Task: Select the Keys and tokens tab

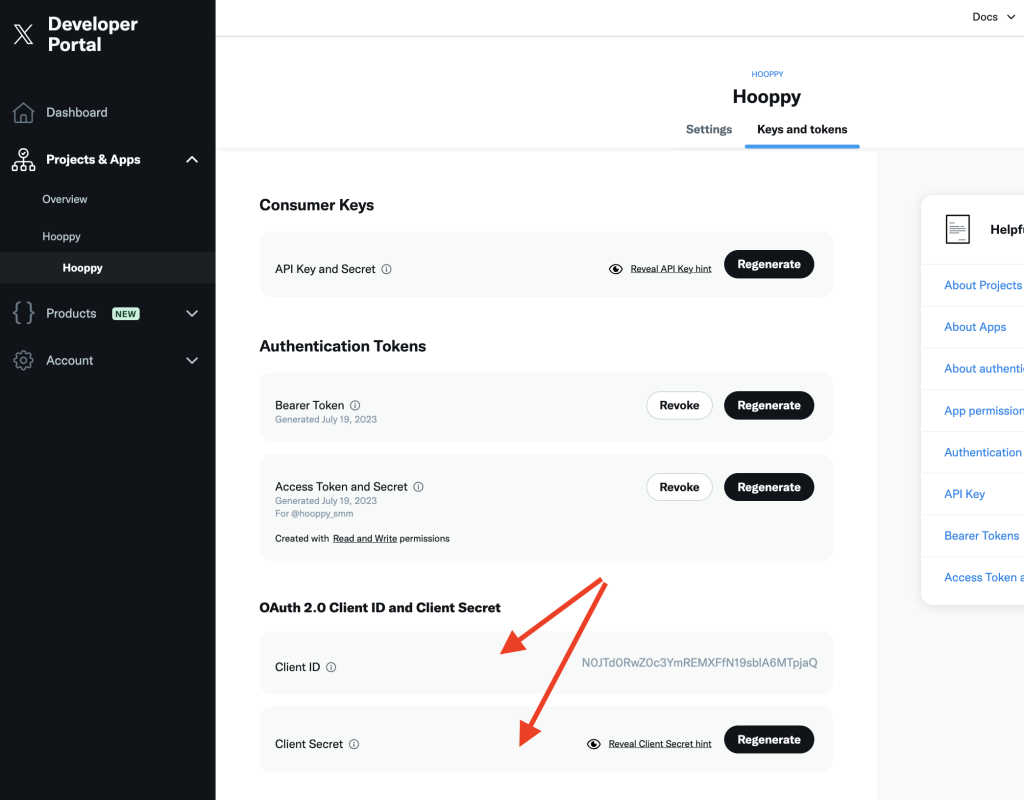Action: pyautogui.click(x=802, y=130)
